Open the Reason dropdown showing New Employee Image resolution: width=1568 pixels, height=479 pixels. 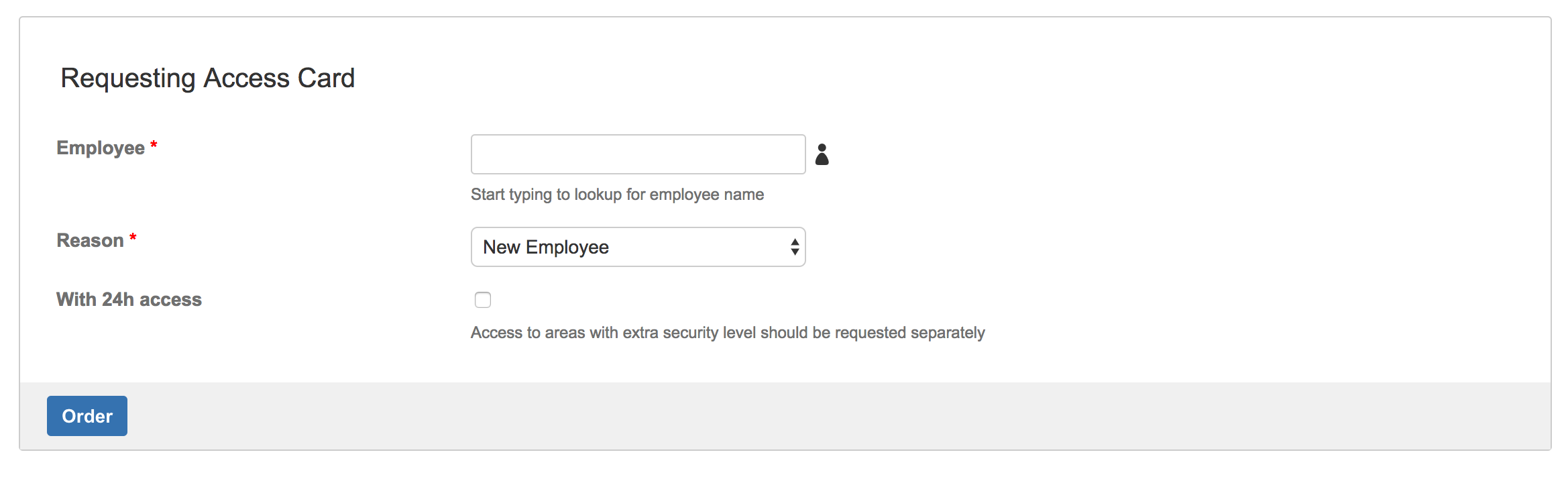pos(637,247)
